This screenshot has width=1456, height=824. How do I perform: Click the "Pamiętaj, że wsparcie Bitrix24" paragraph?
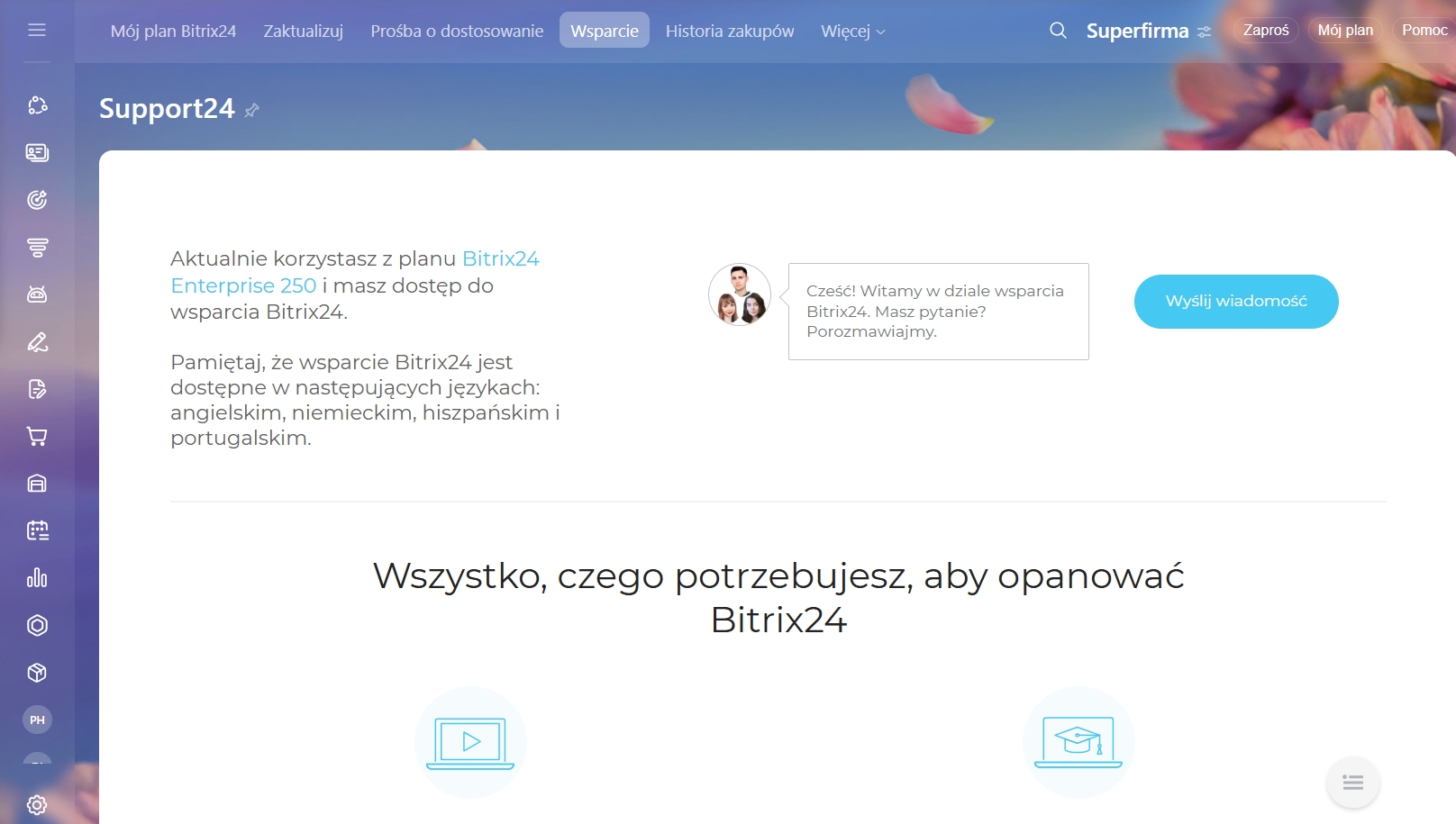click(x=365, y=400)
